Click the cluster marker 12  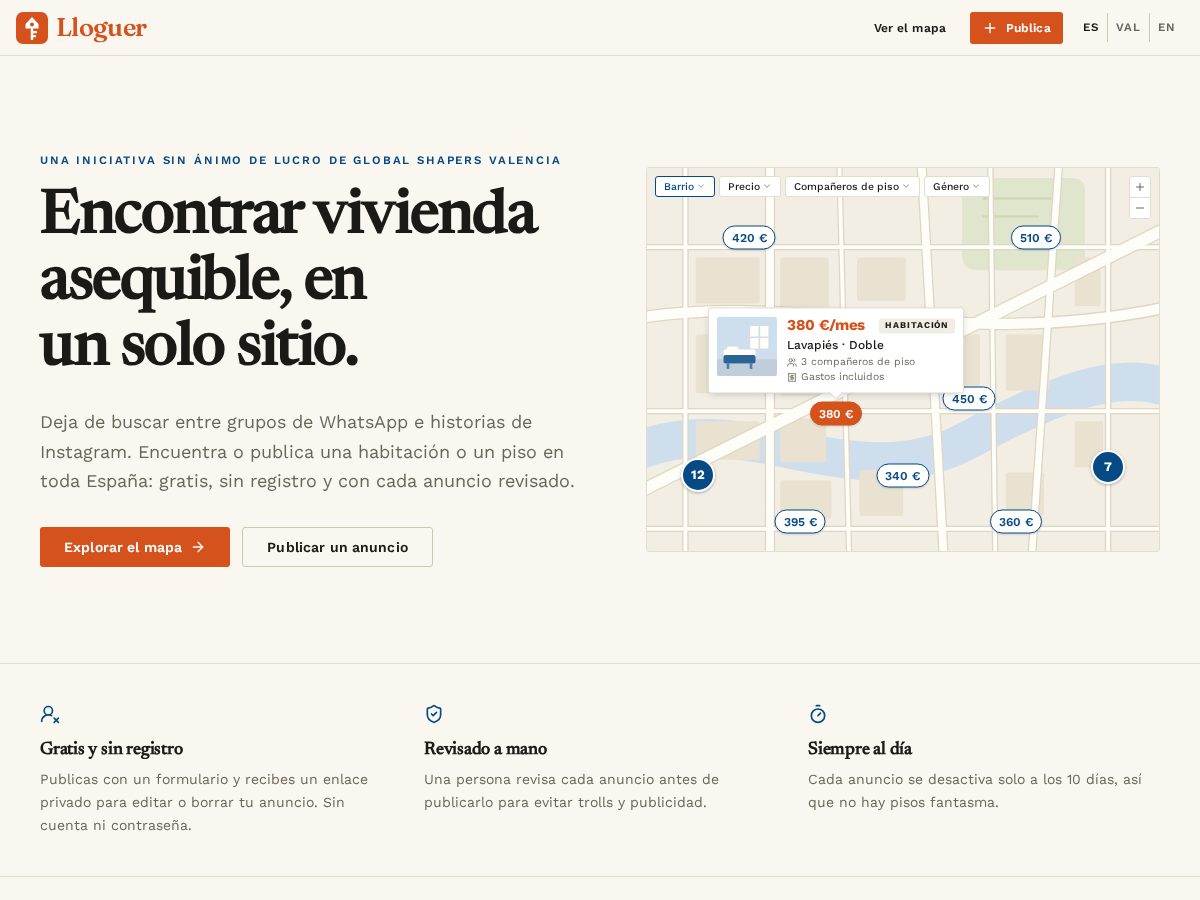pyautogui.click(x=698, y=475)
